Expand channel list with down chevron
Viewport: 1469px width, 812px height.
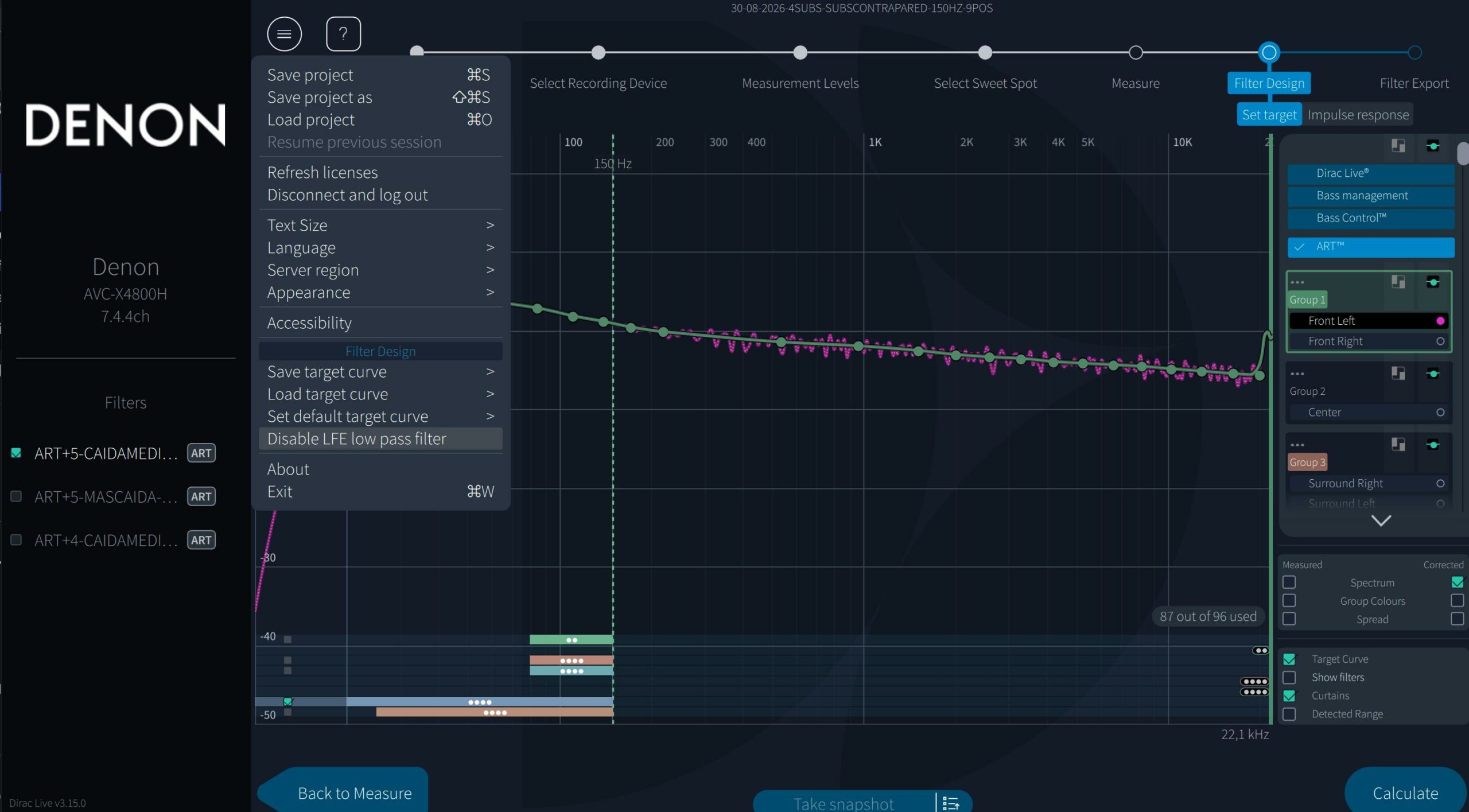[1381, 520]
